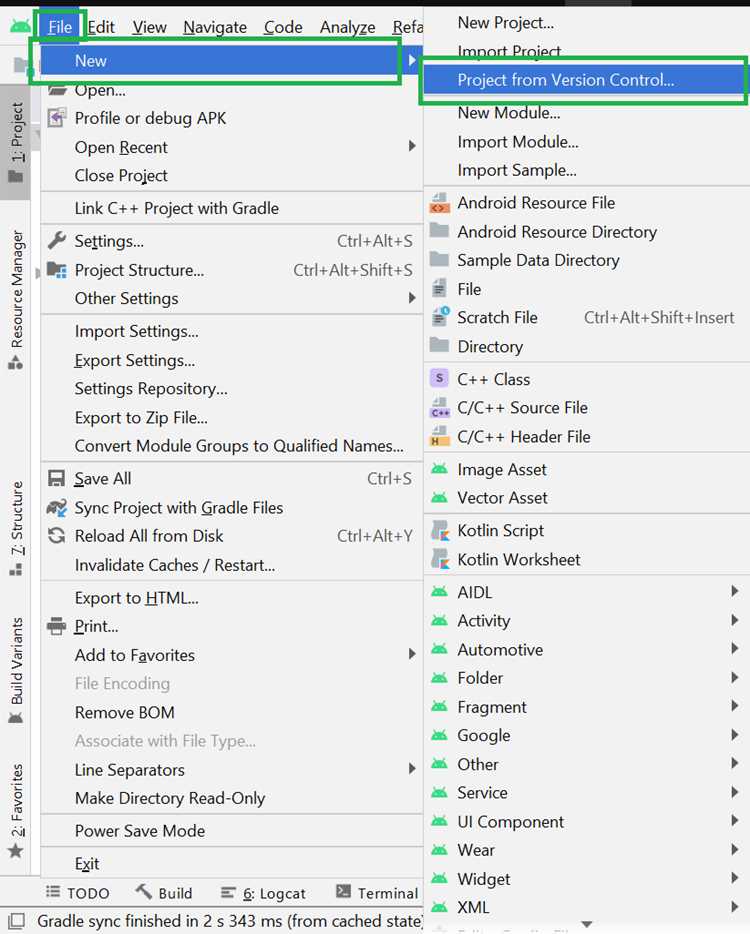
Task: Expand the Other Settings submenu arrow
Action: point(412,298)
